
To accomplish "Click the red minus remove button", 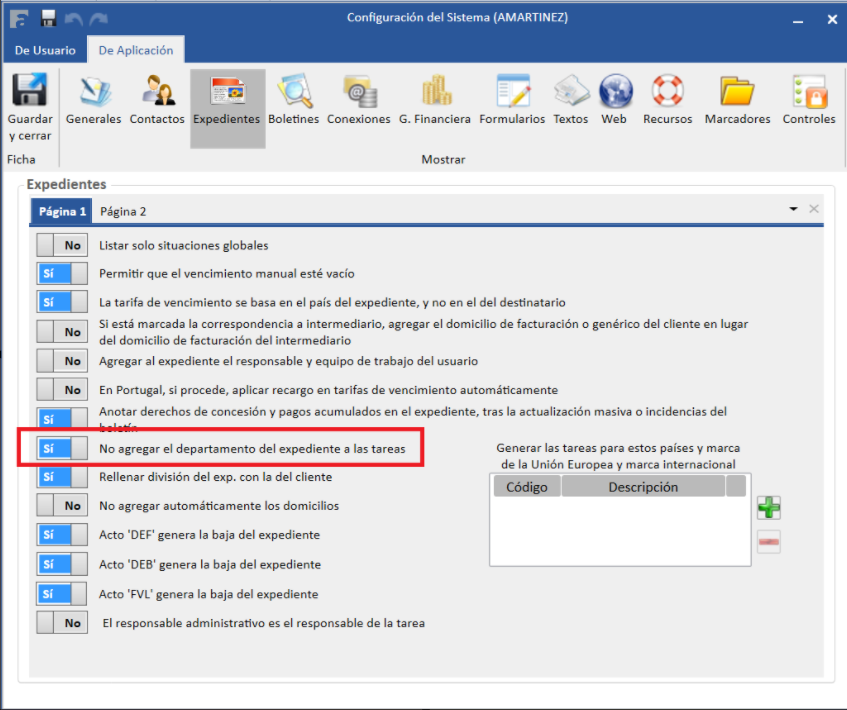I will point(768,542).
